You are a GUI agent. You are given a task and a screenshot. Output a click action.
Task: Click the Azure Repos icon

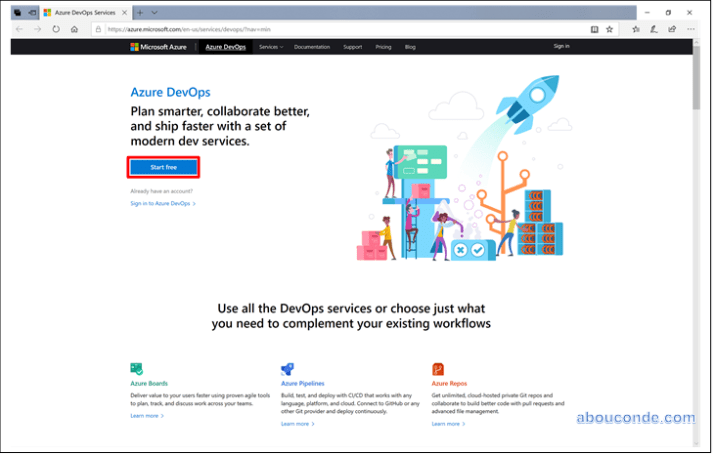pyautogui.click(x=438, y=369)
